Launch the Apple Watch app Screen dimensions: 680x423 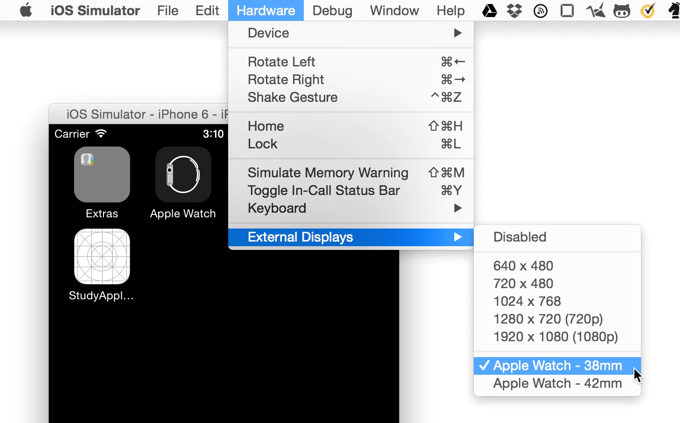point(183,174)
